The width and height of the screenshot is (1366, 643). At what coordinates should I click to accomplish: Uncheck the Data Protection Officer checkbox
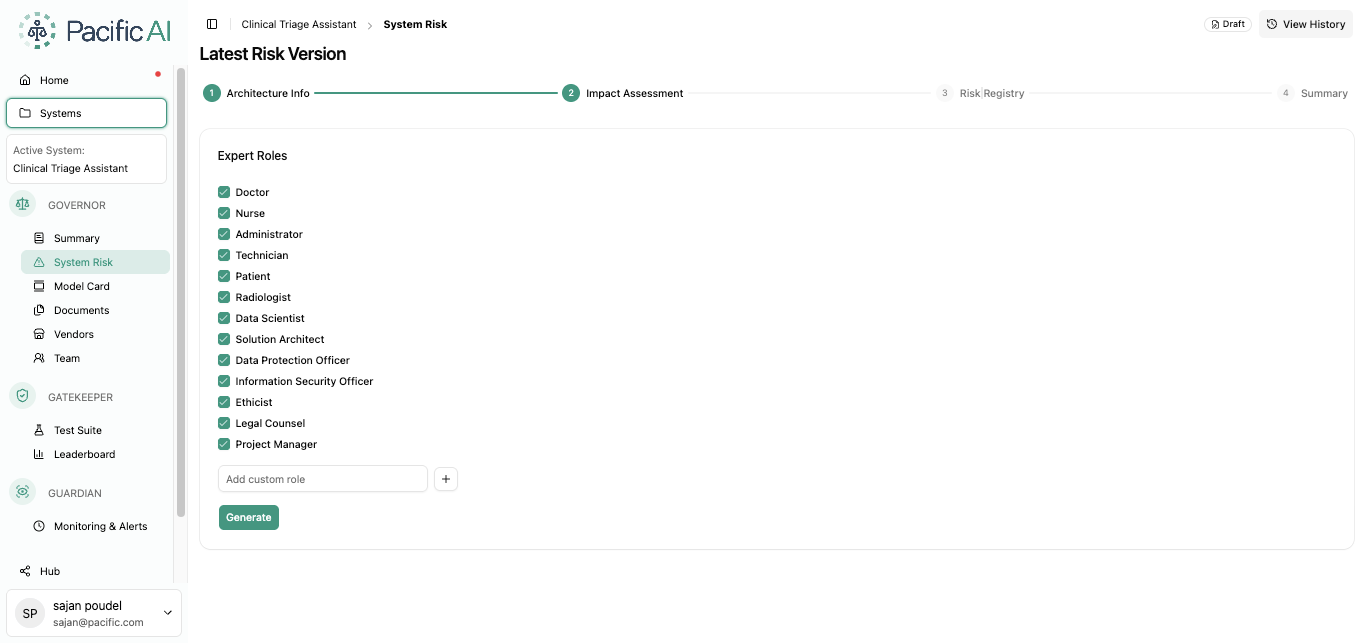pyautogui.click(x=224, y=360)
